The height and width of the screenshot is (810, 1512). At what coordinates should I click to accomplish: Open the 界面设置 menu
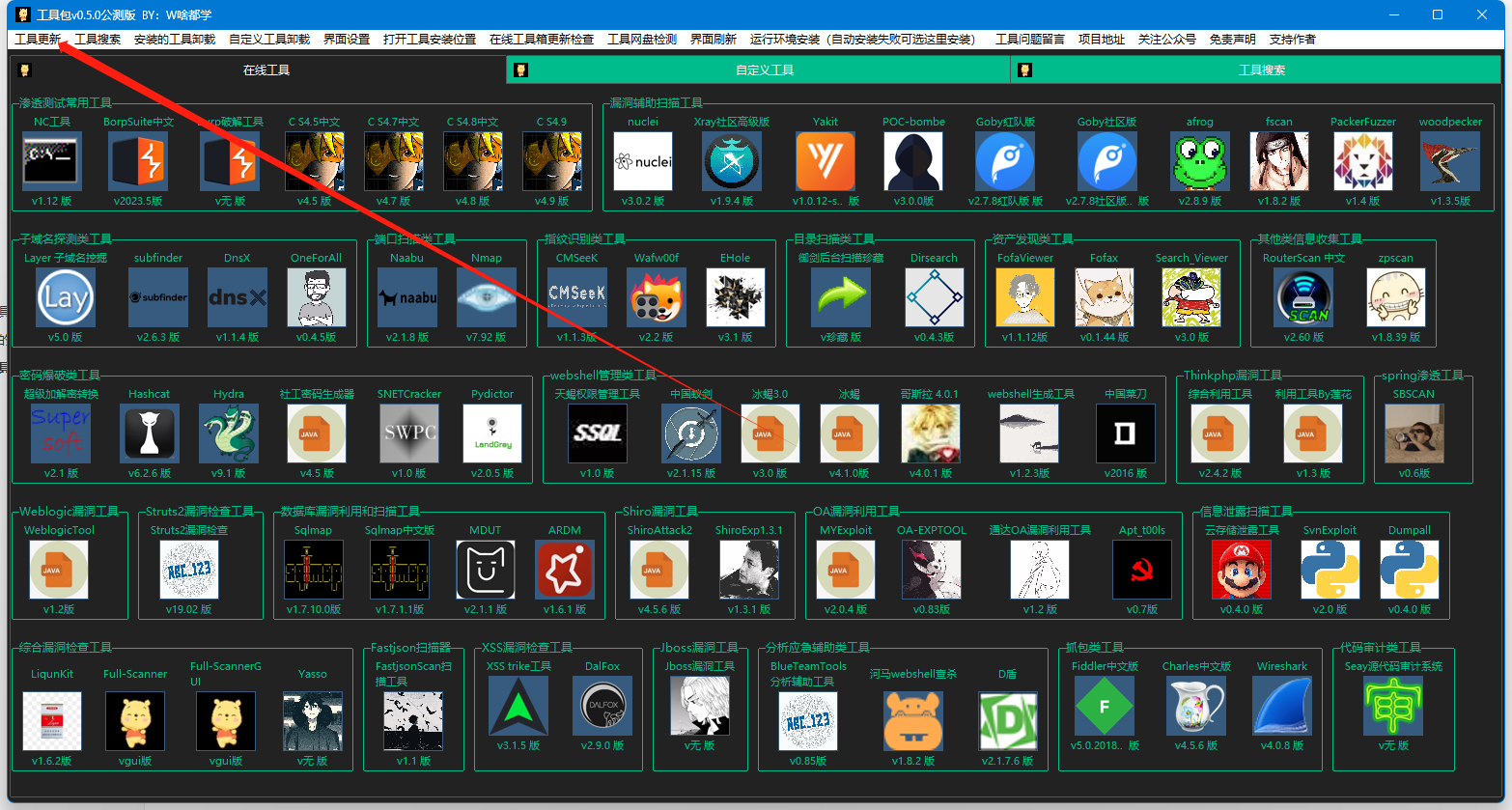click(347, 40)
